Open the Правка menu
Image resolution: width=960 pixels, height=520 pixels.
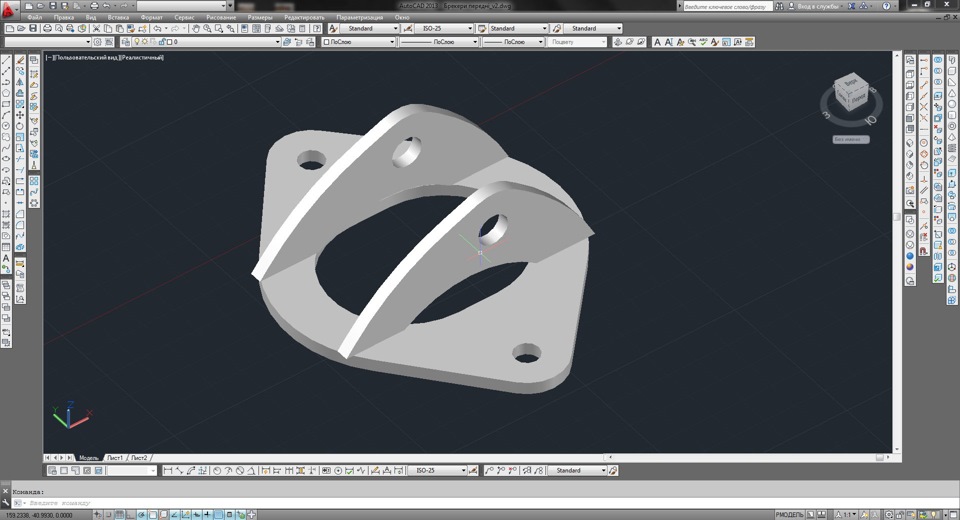click(x=64, y=17)
